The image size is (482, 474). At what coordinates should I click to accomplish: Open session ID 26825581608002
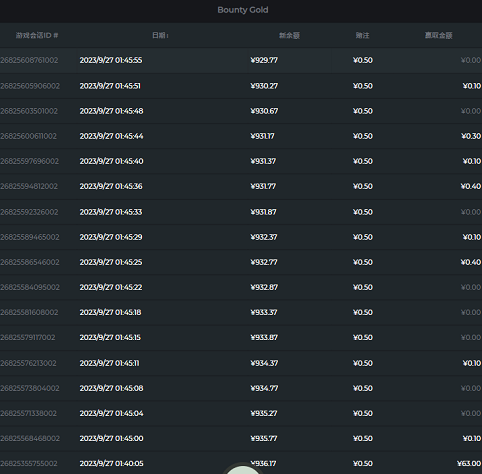click(29, 312)
